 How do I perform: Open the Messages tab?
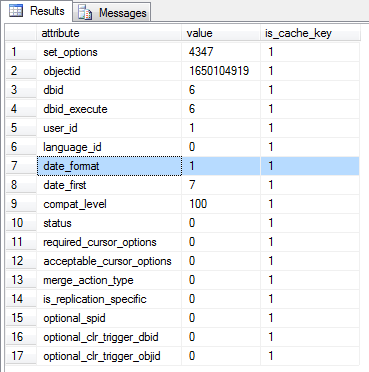(x=112, y=13)
